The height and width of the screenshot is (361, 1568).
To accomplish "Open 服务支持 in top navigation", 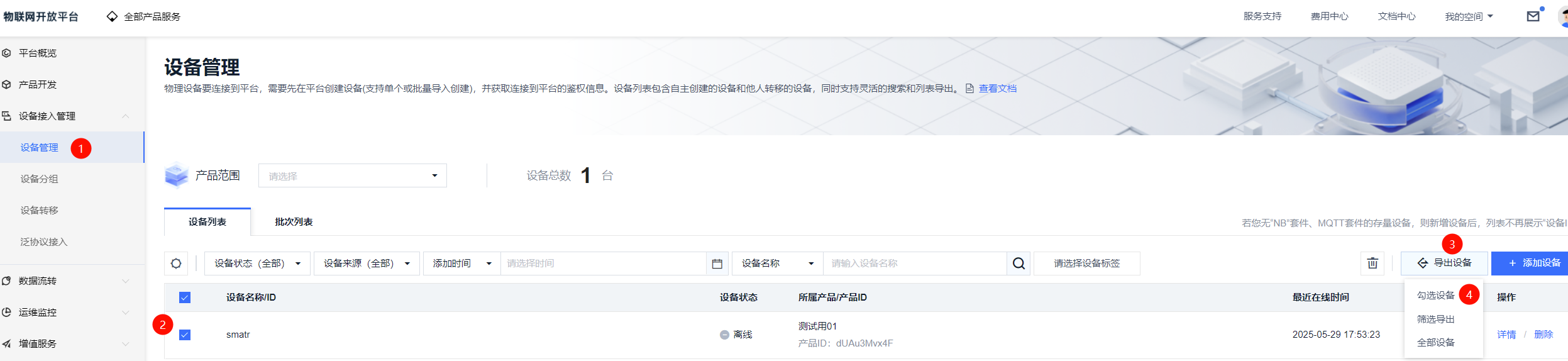I will tap(1262, 16).
